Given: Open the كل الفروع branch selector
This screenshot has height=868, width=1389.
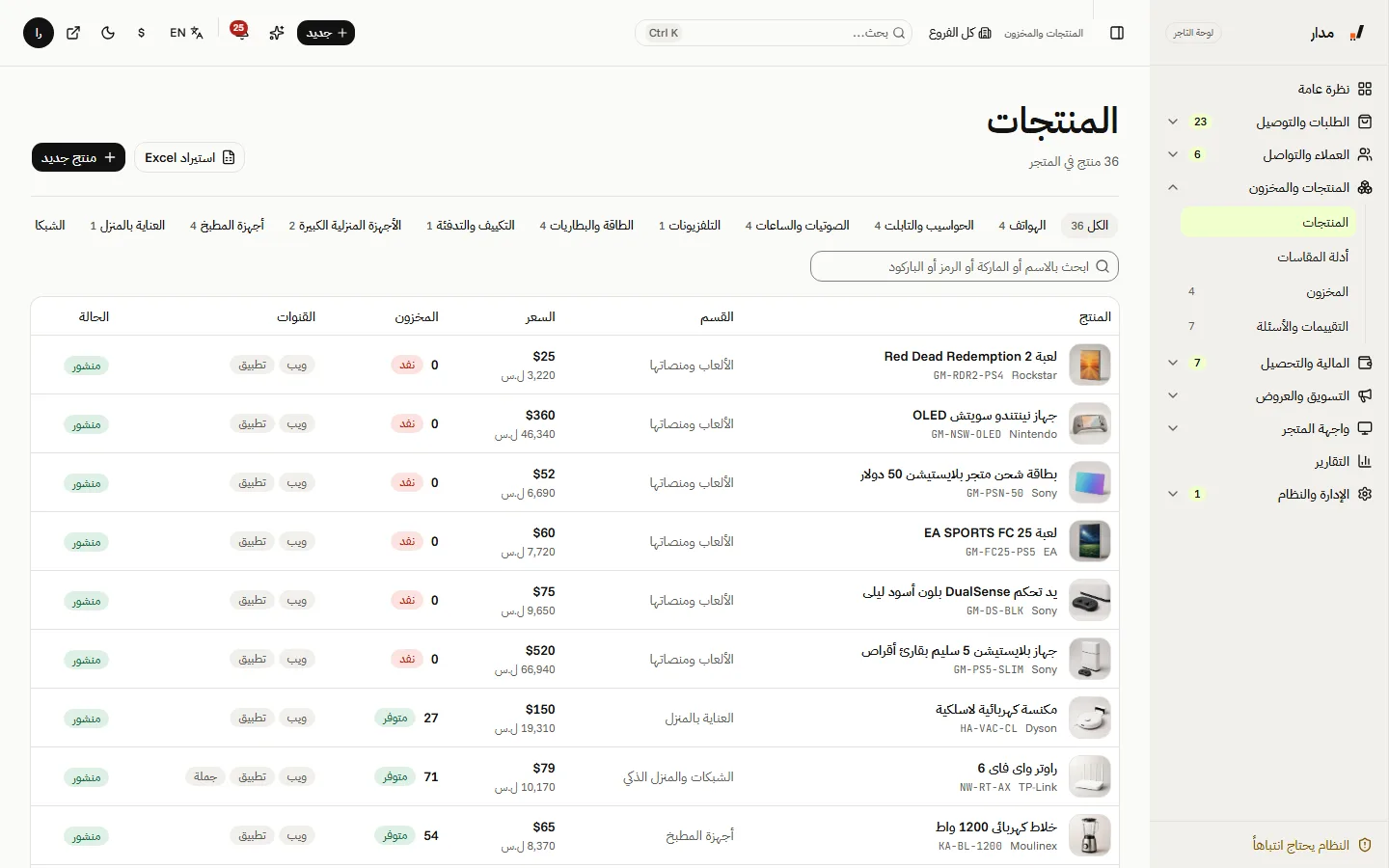Looking at the screenshot, I should (x=960, y=33).
